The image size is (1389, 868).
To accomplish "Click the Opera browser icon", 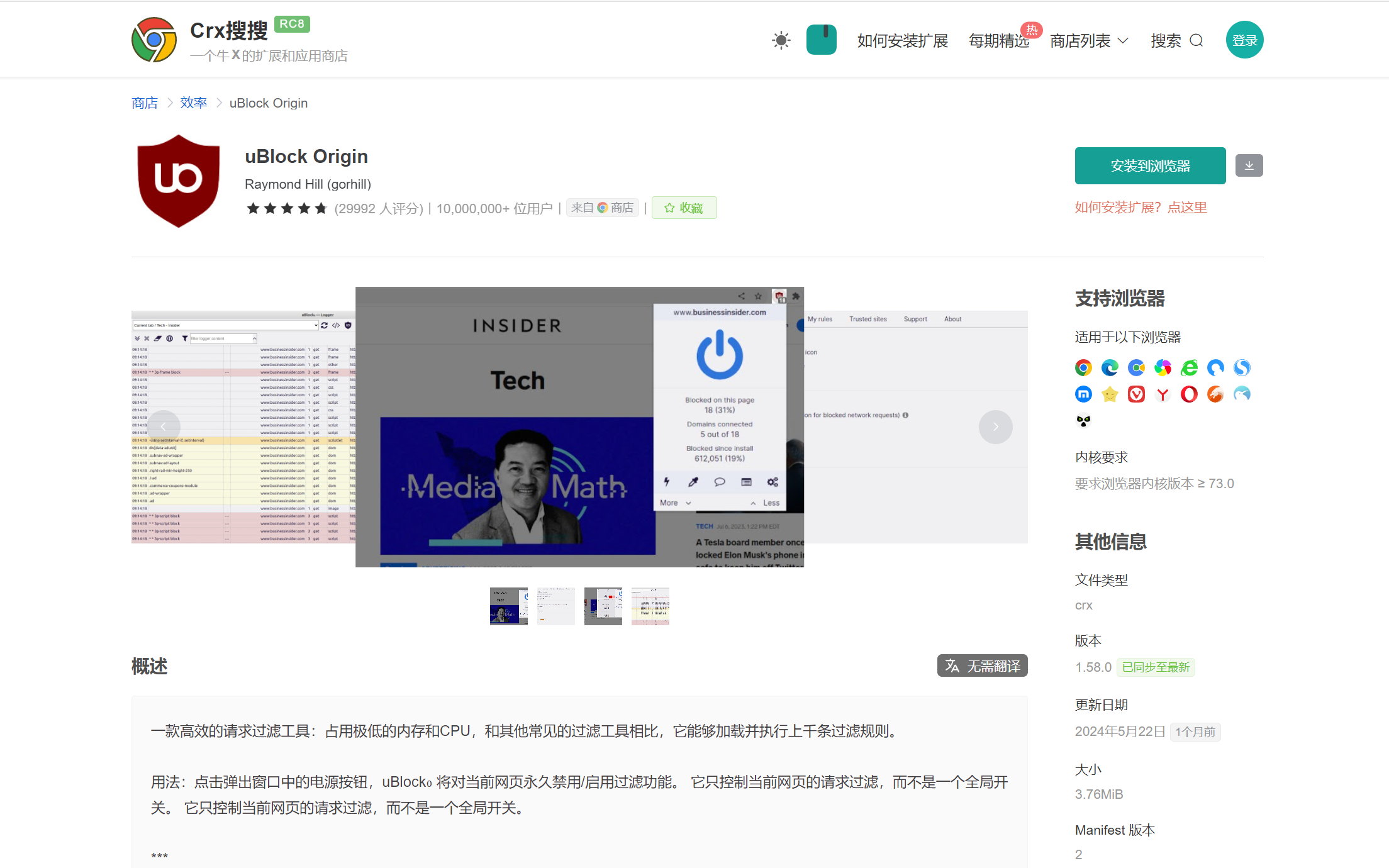I will (1189, 394).
